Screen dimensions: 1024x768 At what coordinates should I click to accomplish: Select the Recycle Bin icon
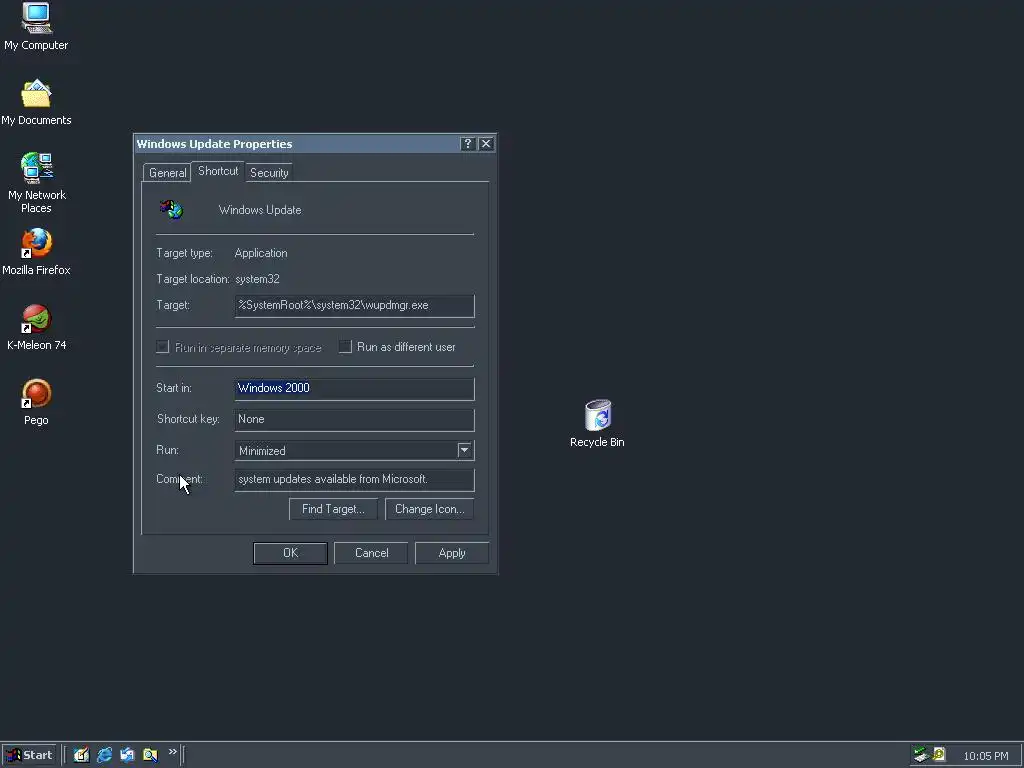click(x=597, y=424)
